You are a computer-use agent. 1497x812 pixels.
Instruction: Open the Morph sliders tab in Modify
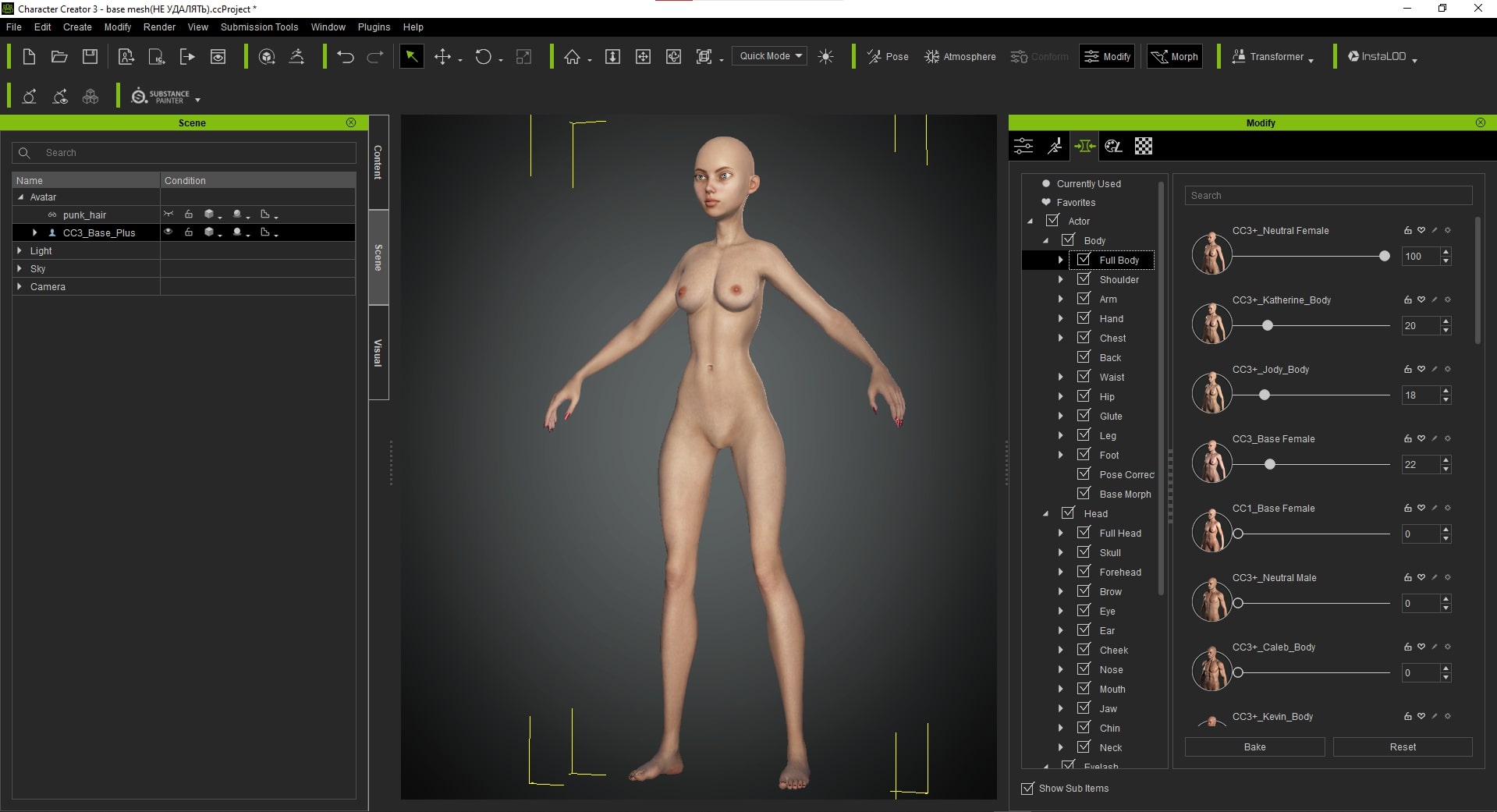[1084, 146]
